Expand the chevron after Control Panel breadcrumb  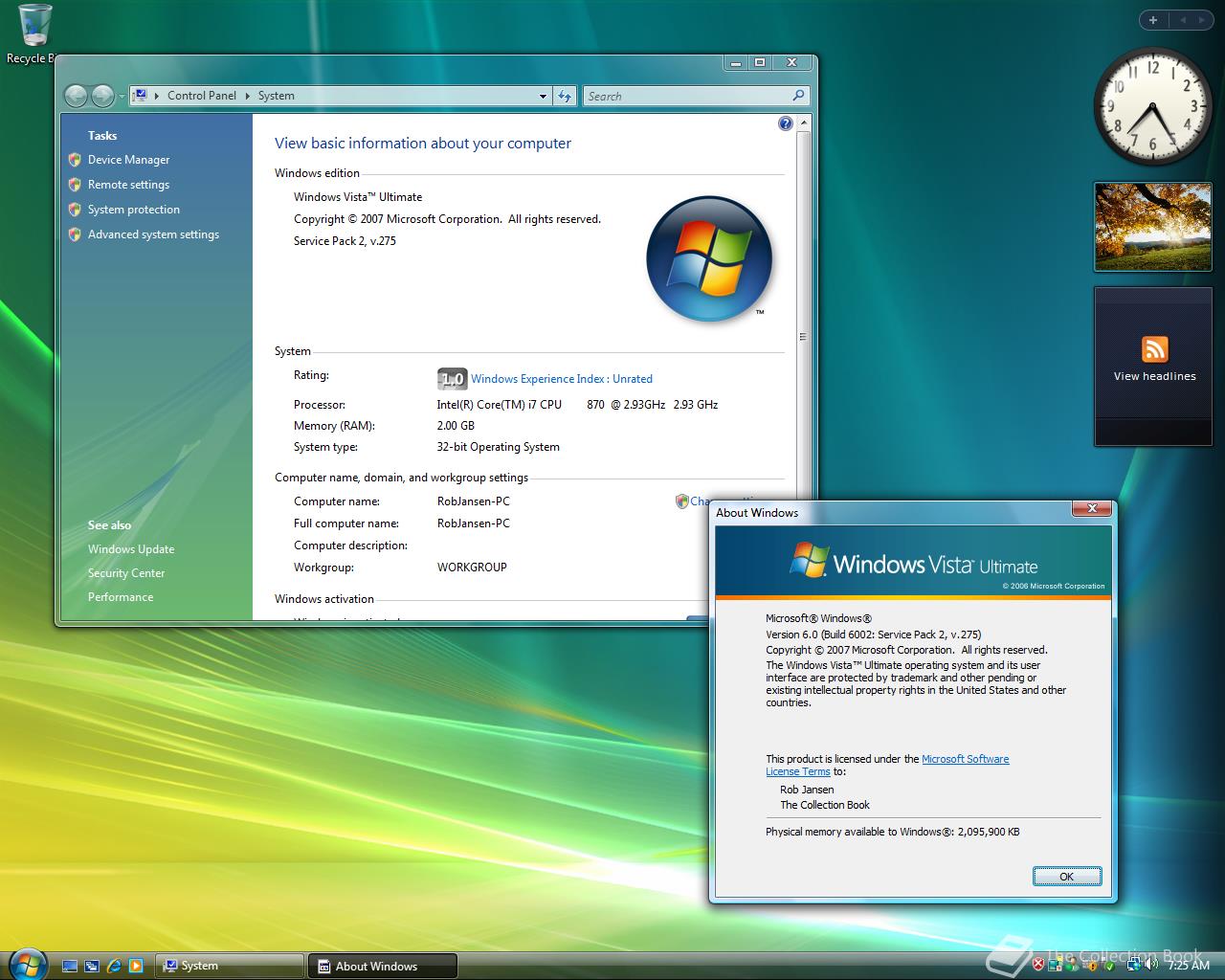point(247,96)
